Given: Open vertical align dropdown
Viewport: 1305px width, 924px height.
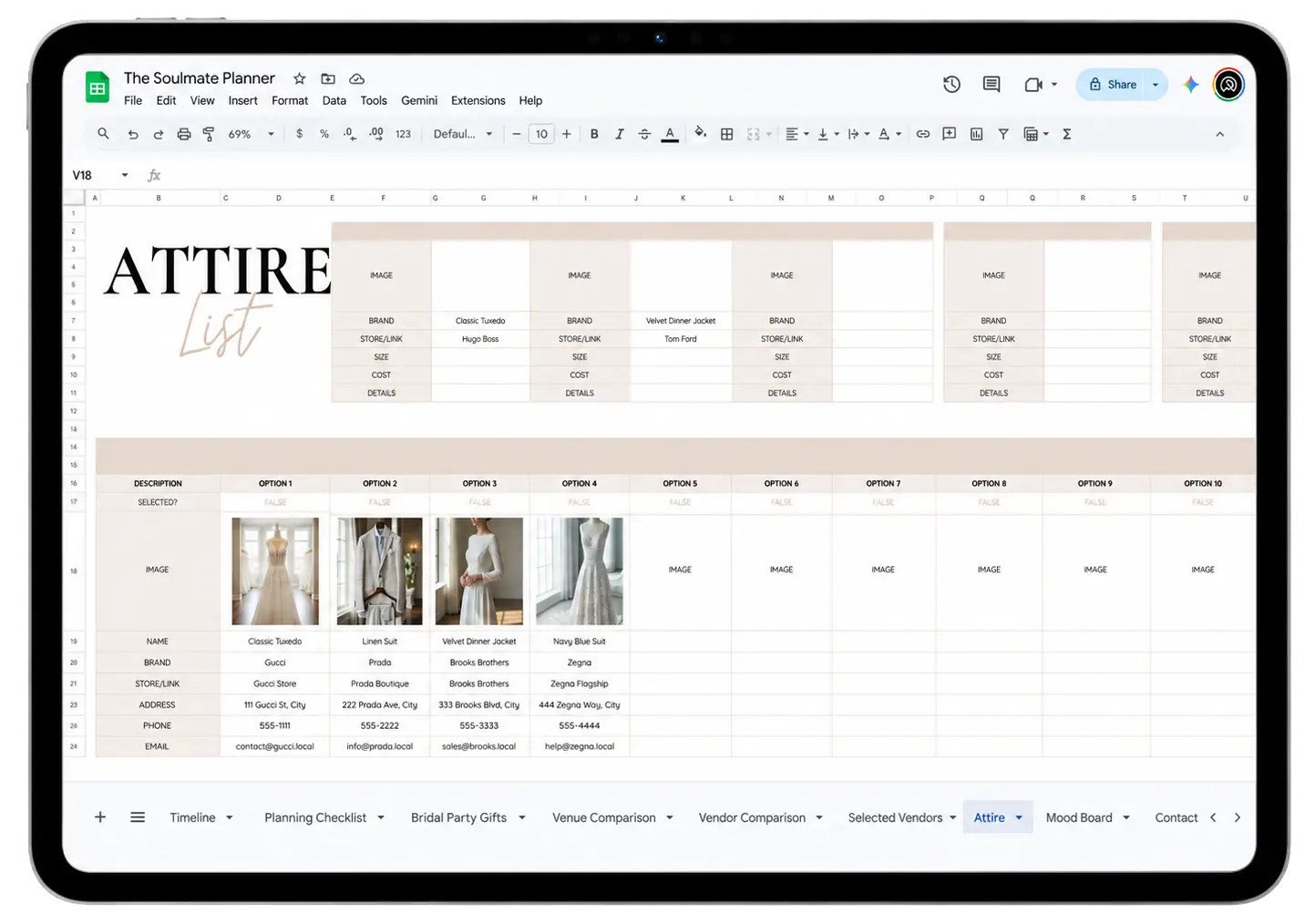Looking at the screenshot, I should click(x=827, y=134).
